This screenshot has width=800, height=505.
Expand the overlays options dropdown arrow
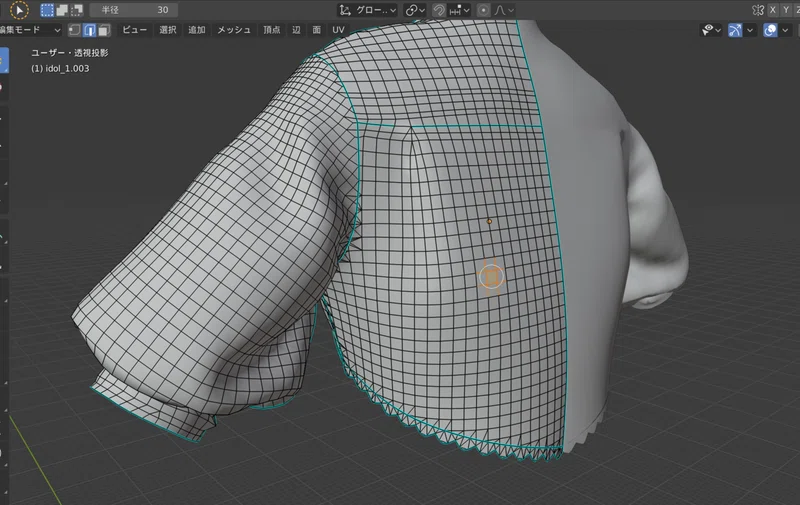785,30
